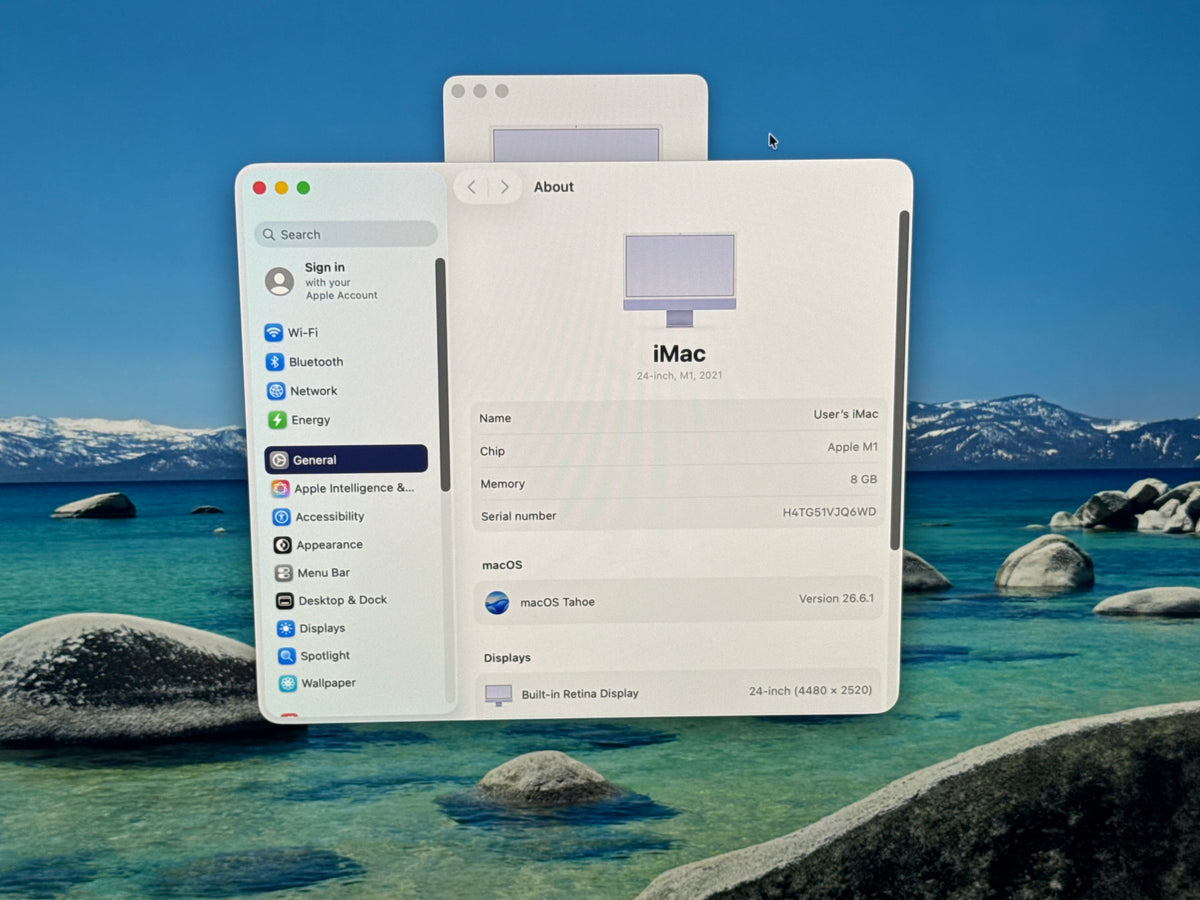
Task: Focus the Search field
Action: click(346, 234)
